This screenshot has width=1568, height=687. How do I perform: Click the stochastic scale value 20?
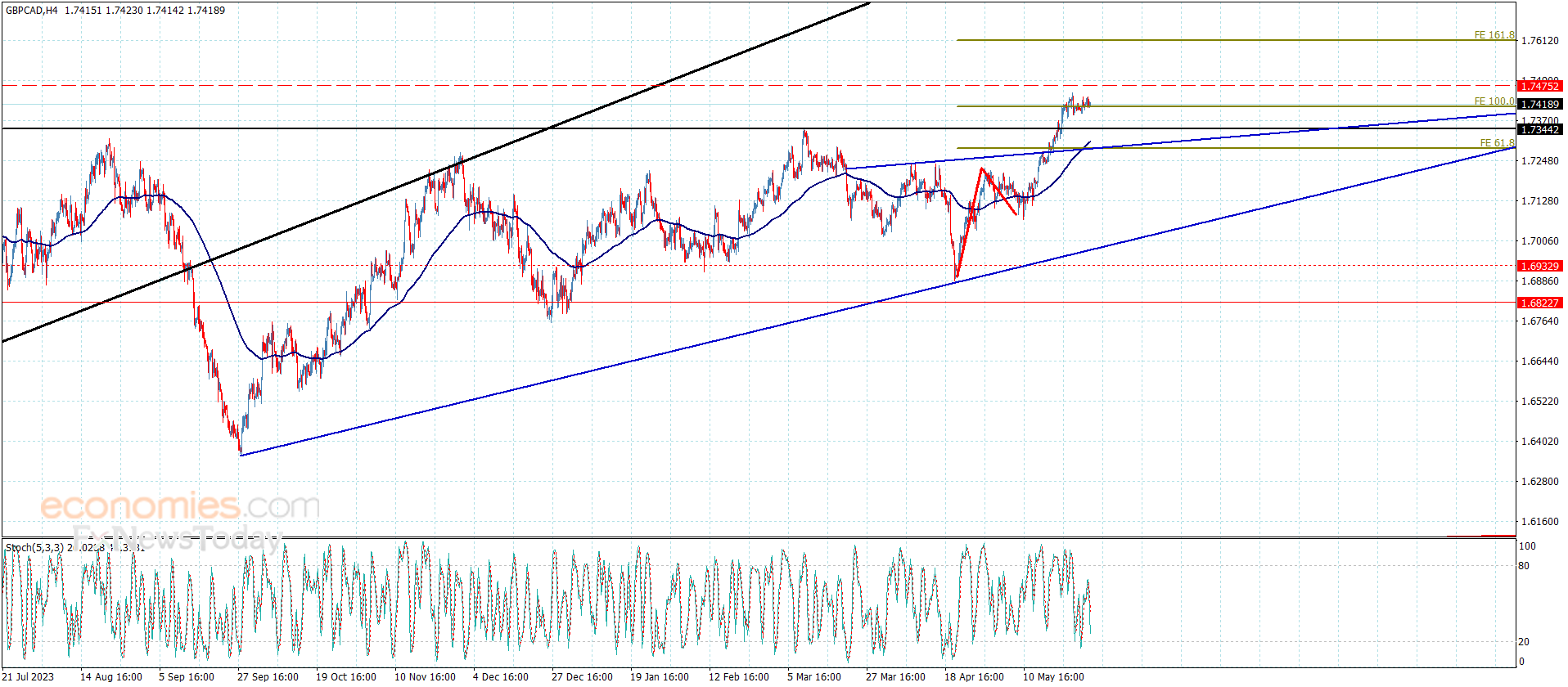pyautogui.click(x=1524, y=642)
